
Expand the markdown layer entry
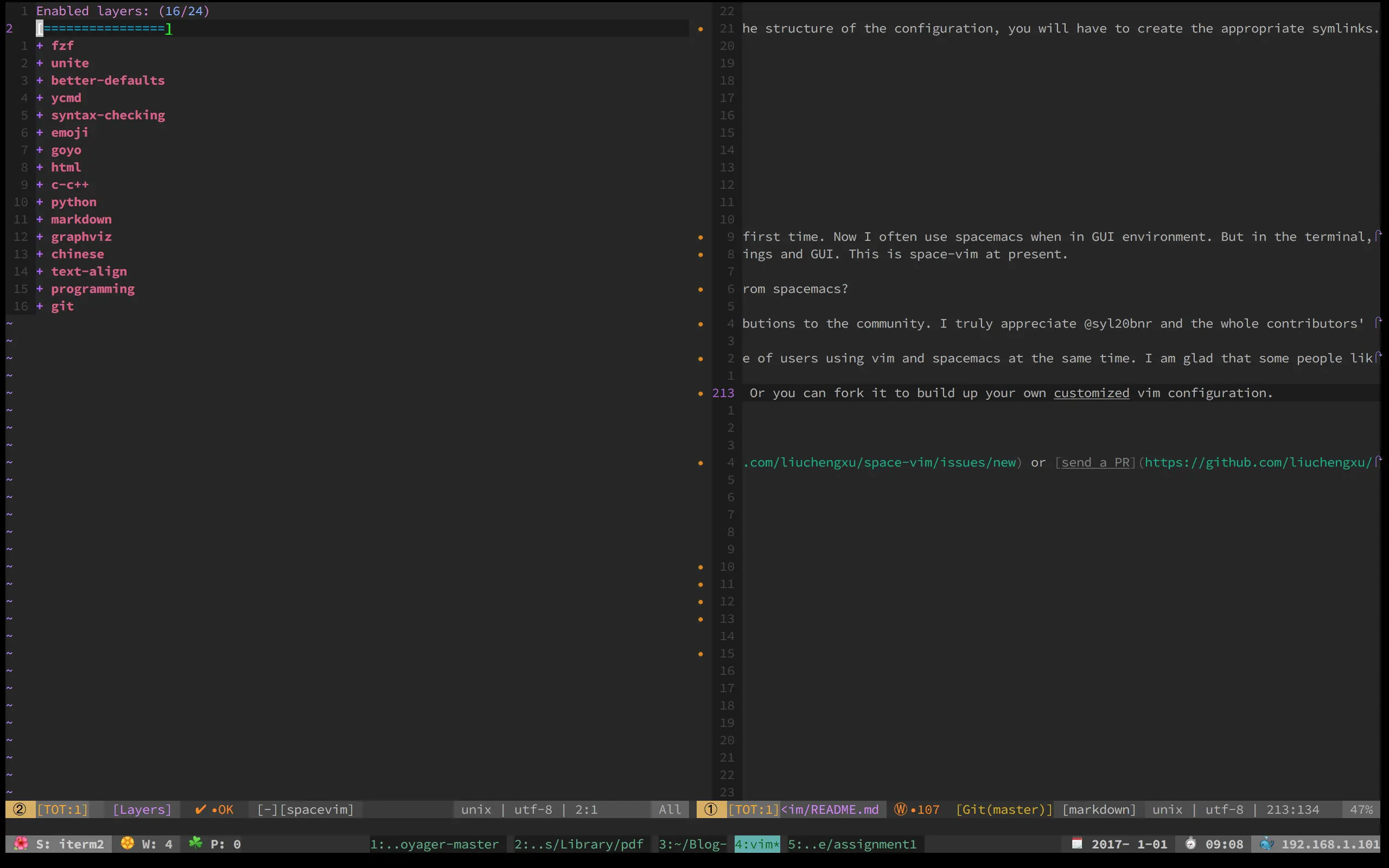coord(81,219)
